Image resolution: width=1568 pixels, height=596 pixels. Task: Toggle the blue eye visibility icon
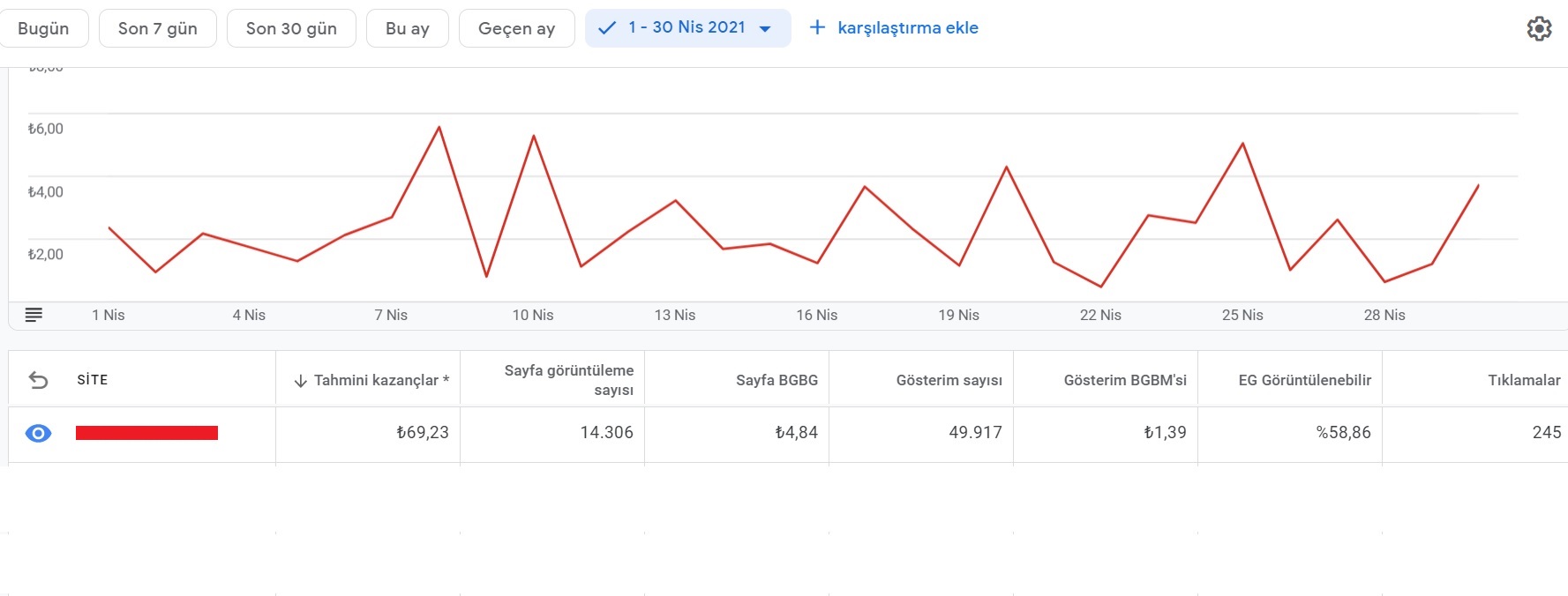coord(39,433)
